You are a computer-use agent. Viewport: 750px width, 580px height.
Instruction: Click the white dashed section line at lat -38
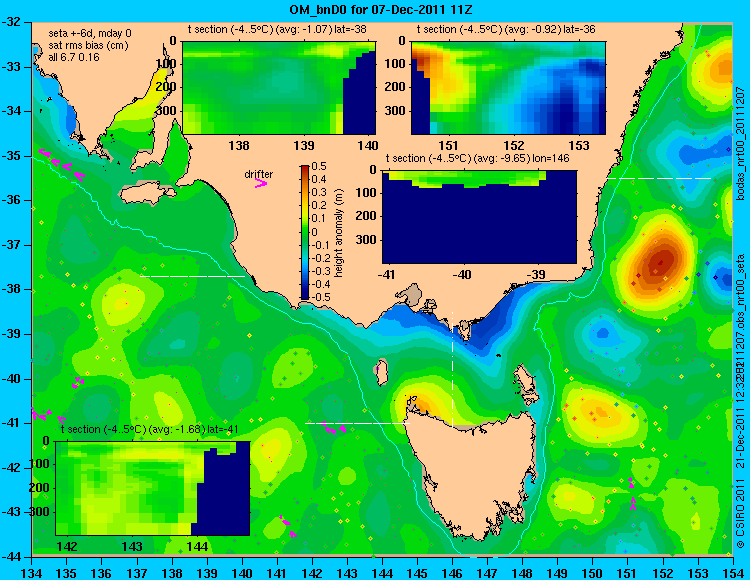(192, 276)
